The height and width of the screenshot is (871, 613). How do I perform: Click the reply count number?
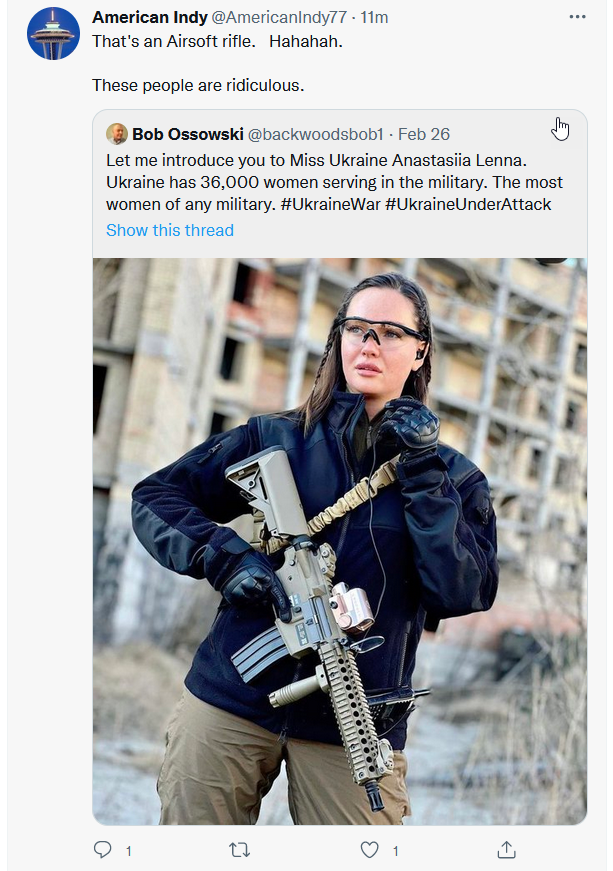(x=128, y=850)
